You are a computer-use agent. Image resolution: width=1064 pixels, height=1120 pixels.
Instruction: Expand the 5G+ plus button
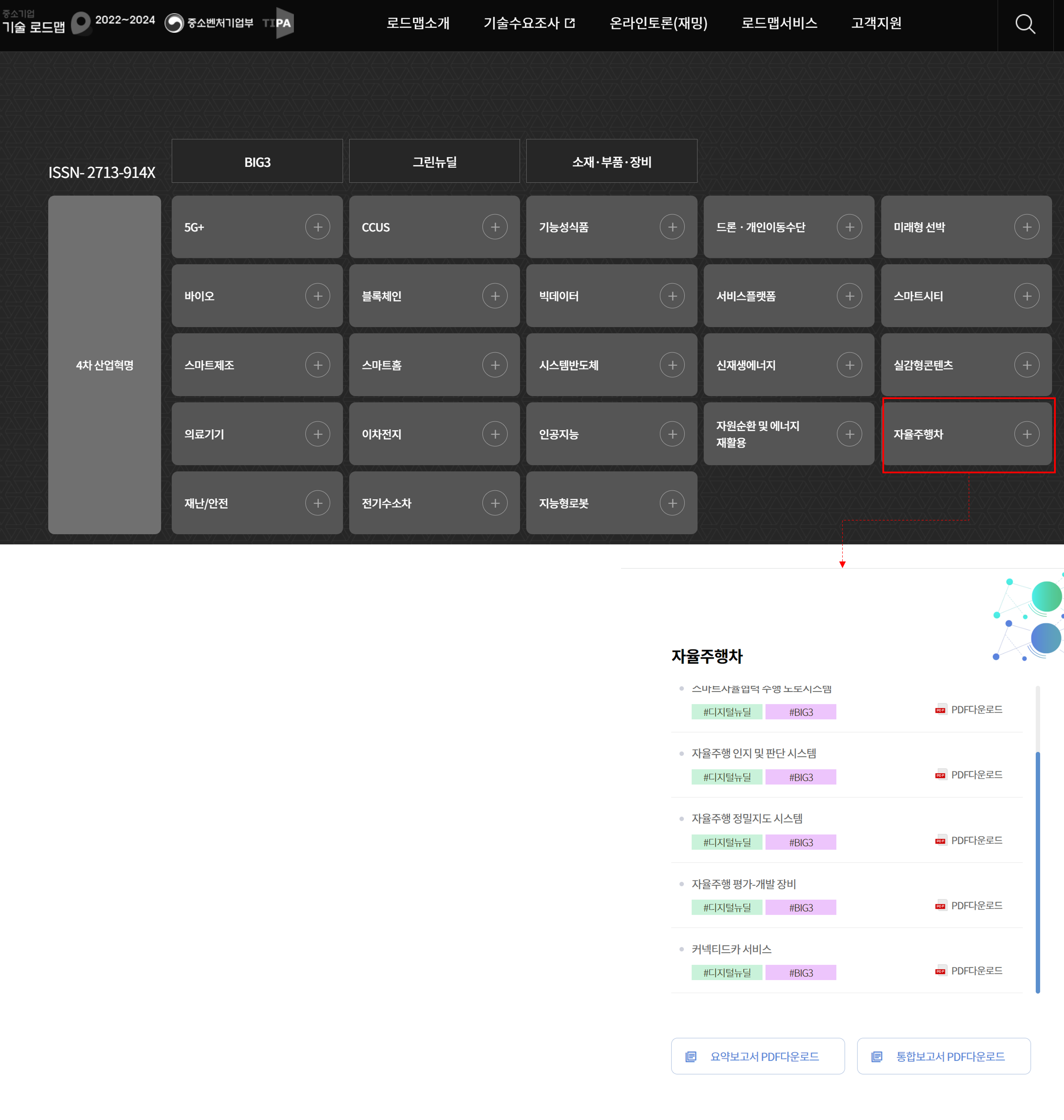(318, 227)
